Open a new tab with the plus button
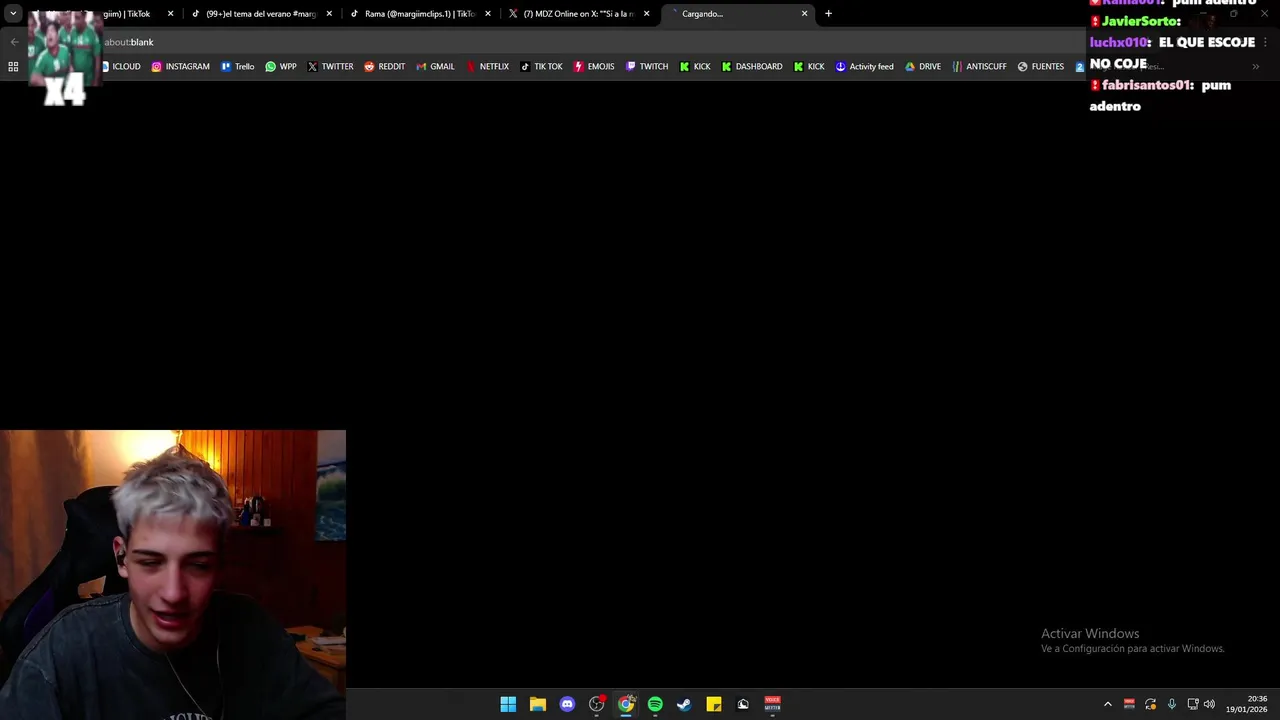 click(828, 14)
